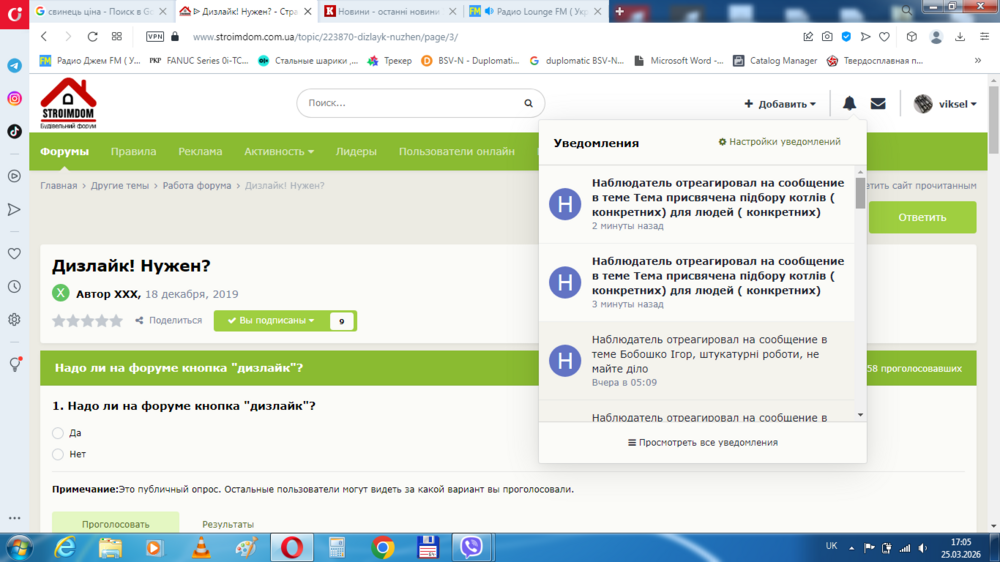Open the 'Правила' nav item
This screenshot has width=1000, height=562.
point(133,151)
